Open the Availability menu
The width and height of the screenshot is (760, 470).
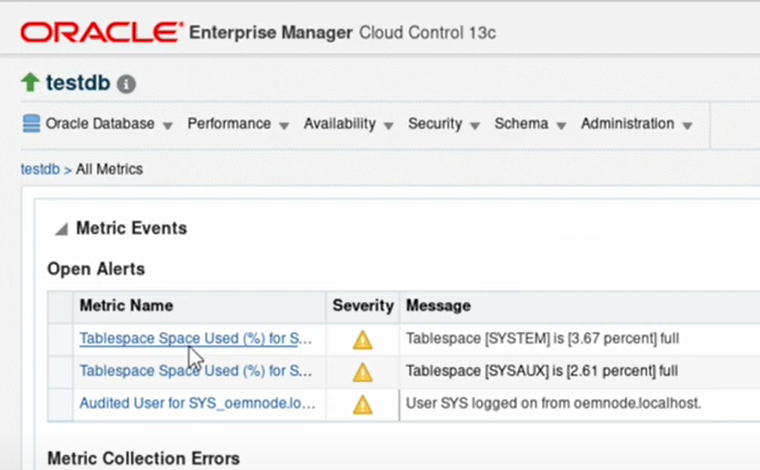pos(348,124)
